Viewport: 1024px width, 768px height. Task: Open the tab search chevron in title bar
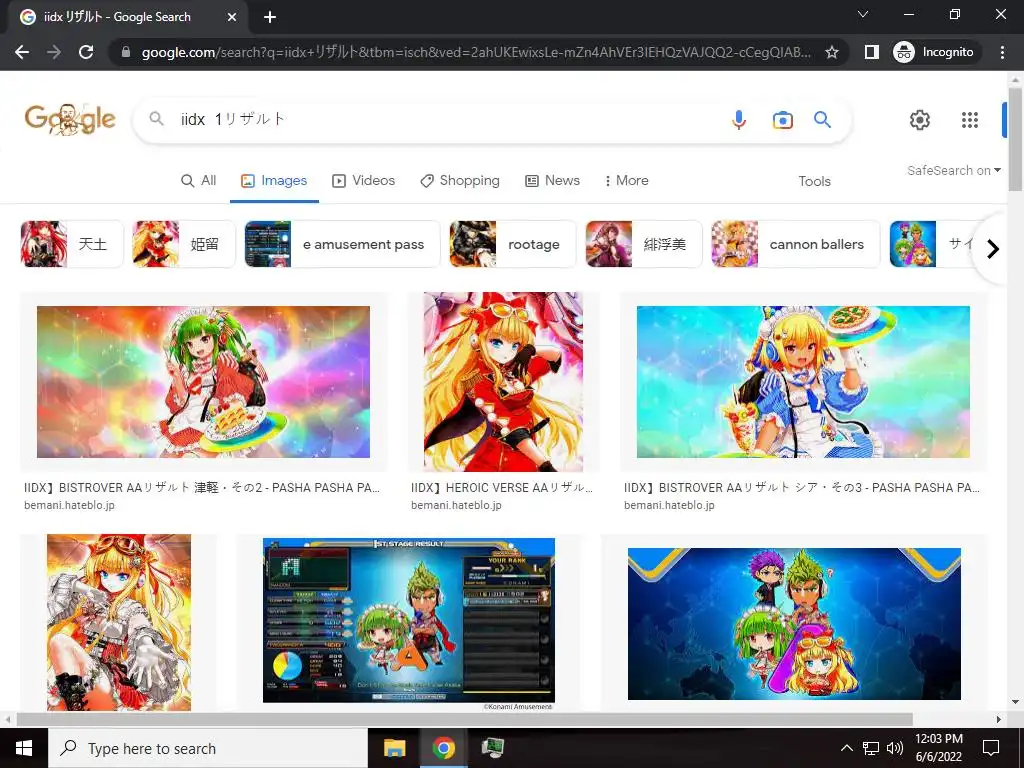[x=863, y=14]
